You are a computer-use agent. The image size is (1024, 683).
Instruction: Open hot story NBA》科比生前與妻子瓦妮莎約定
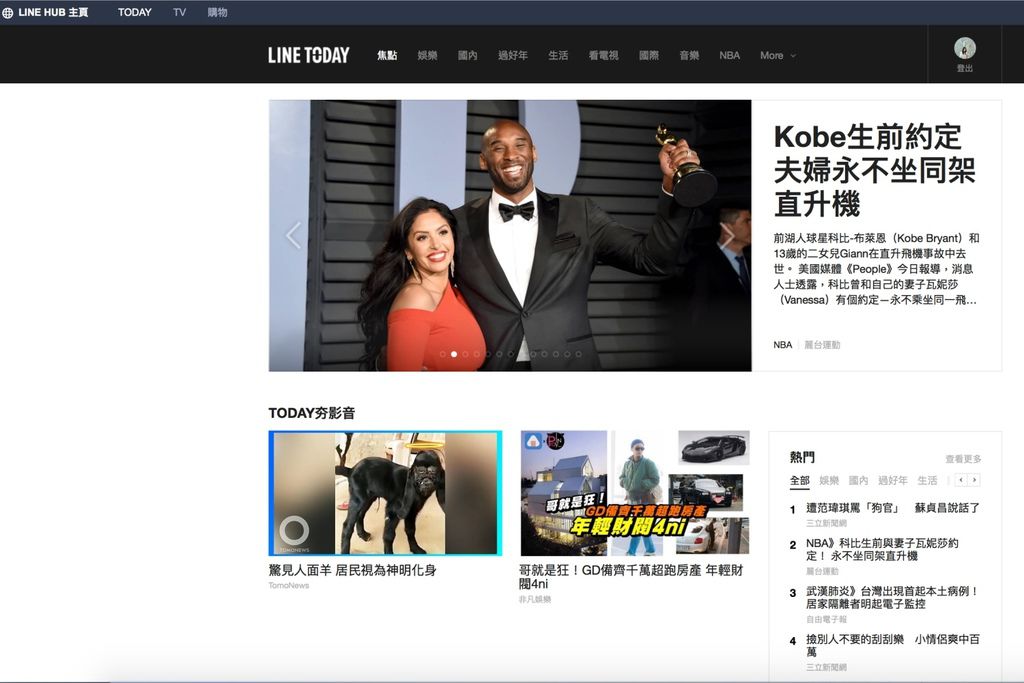tap(882, 549)
